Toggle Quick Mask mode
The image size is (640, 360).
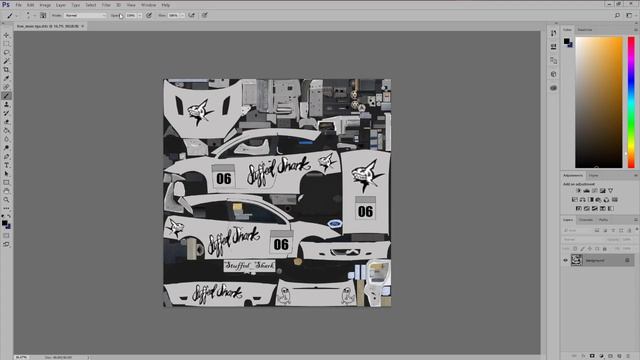click(x=6, y=236)
